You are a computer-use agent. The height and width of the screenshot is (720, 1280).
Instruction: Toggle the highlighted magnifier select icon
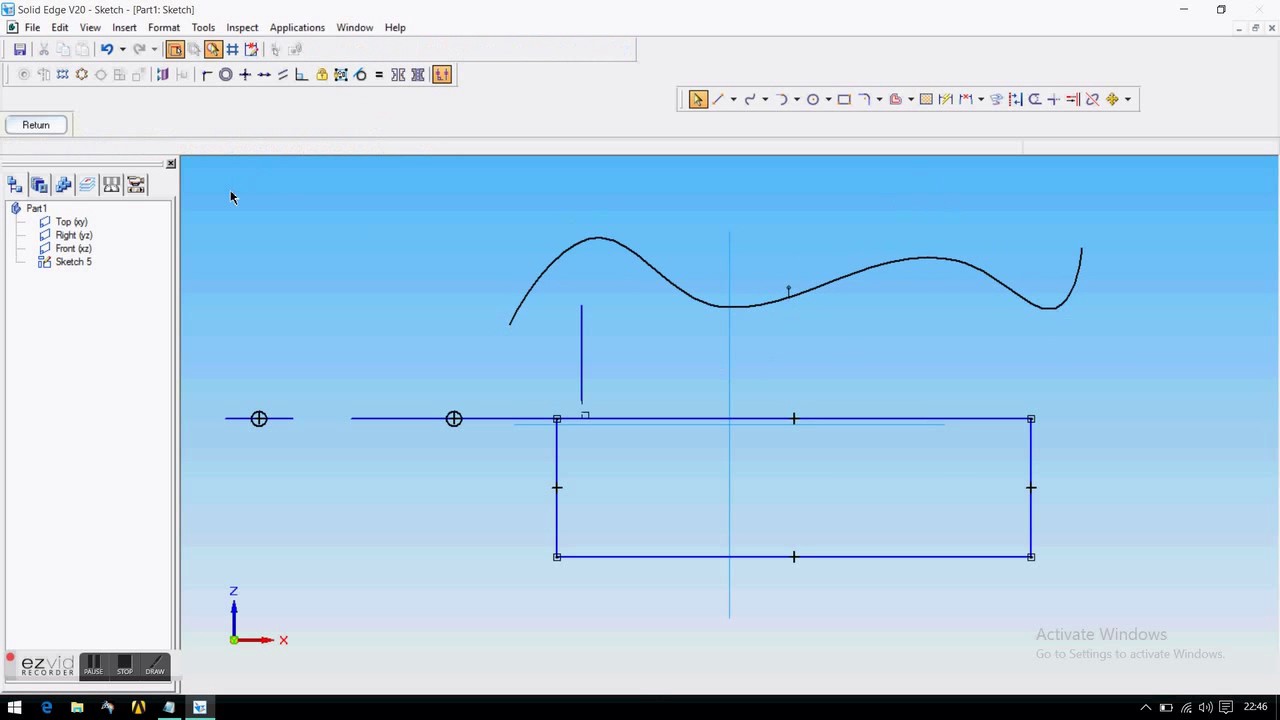[213, 49]
